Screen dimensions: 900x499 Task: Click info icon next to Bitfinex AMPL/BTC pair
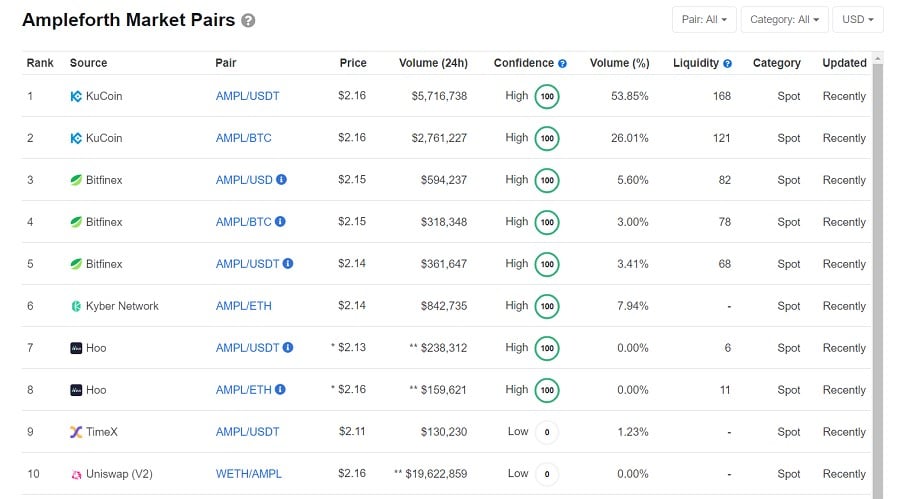[280, 222]
